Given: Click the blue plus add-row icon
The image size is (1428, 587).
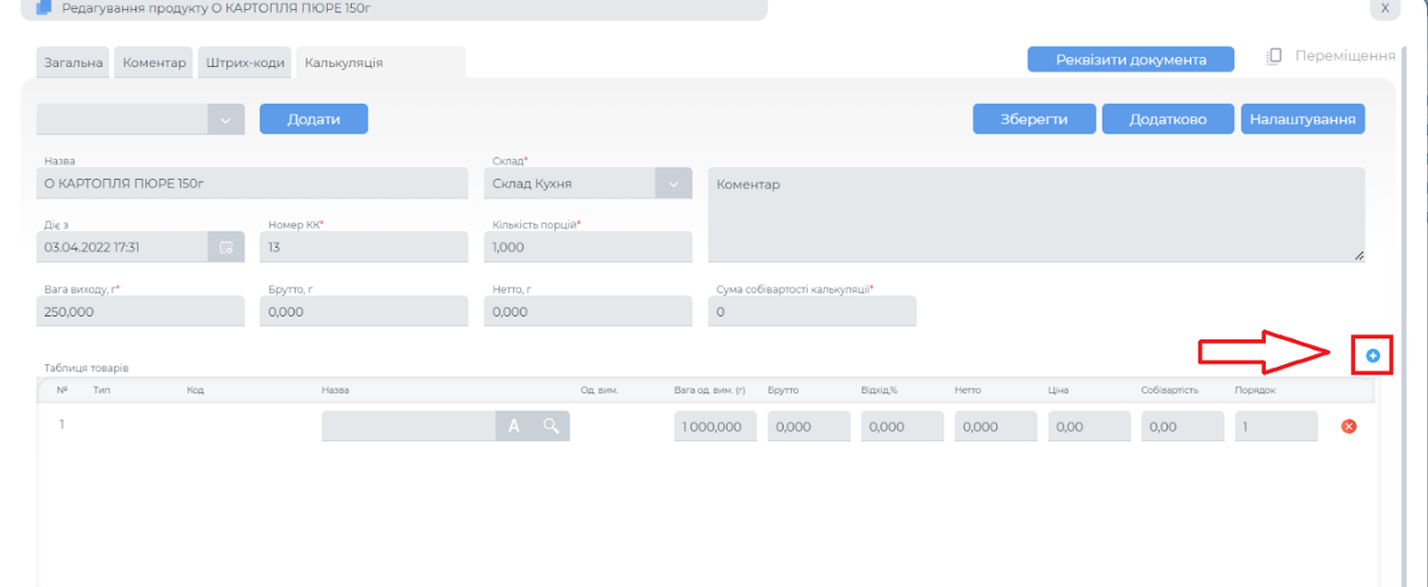Looking at the screenshot, I should click(1372, 356).
